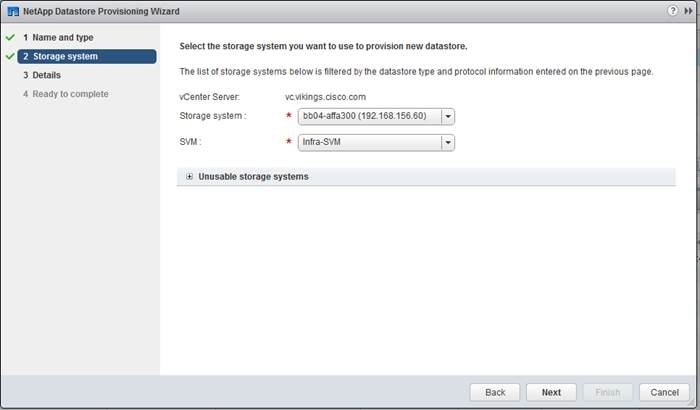
Task: Click the NetApp logo icon in title bar
Action: pos(13,11)
